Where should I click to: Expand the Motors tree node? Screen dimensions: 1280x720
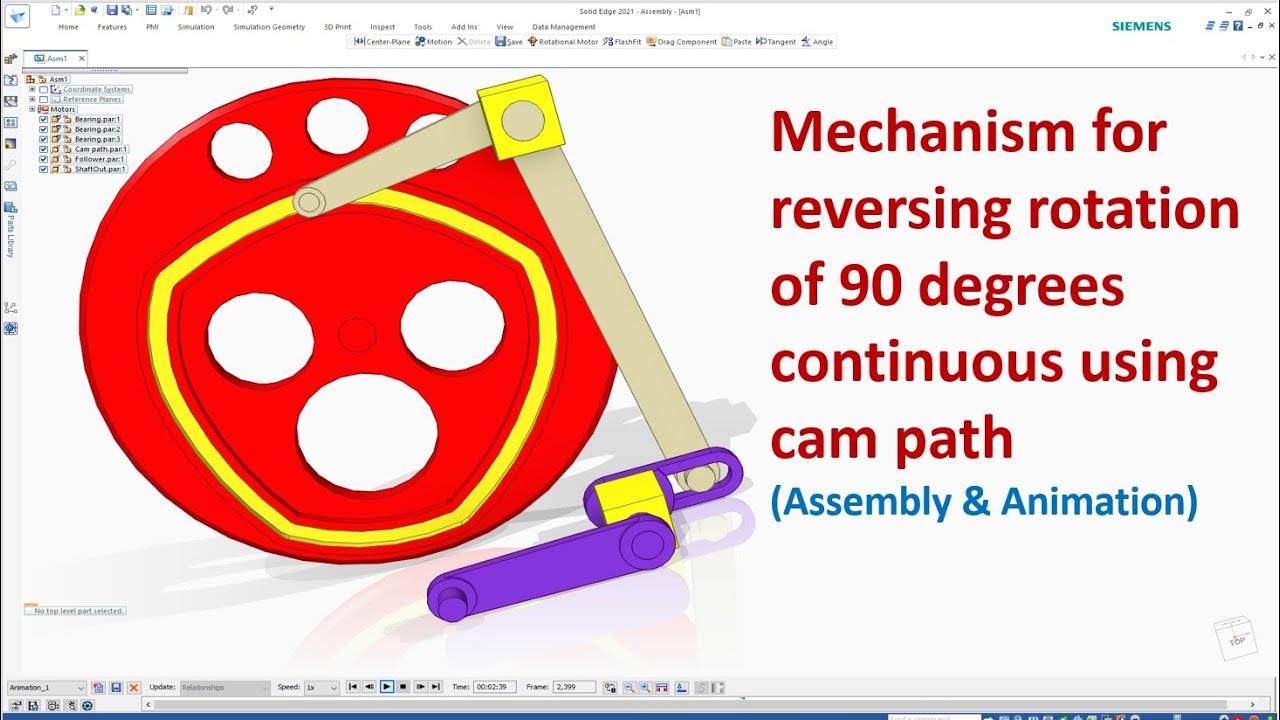(32, 109)
